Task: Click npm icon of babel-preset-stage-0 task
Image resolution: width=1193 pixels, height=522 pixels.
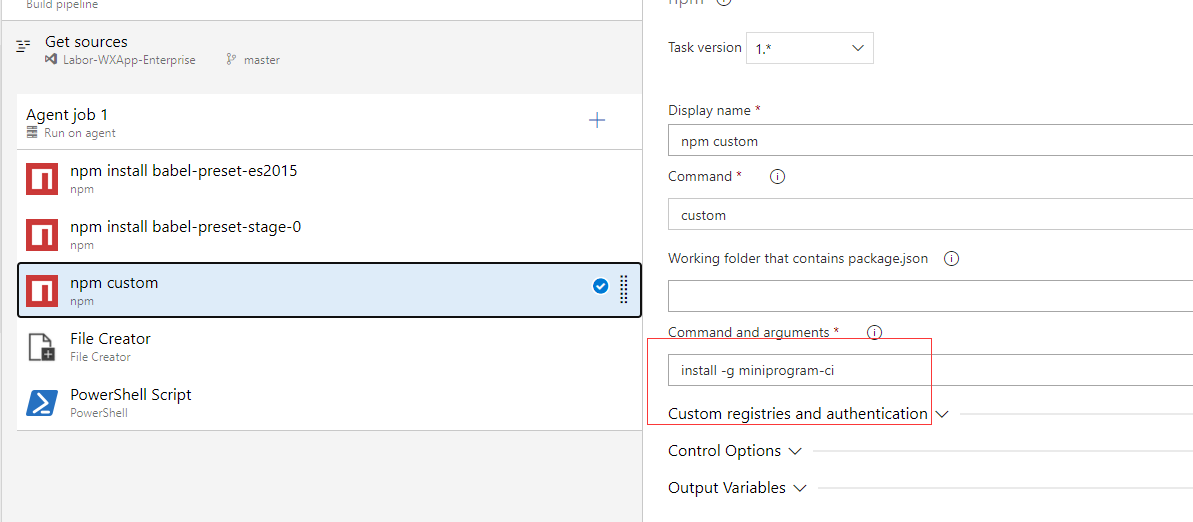Action: 43,234
